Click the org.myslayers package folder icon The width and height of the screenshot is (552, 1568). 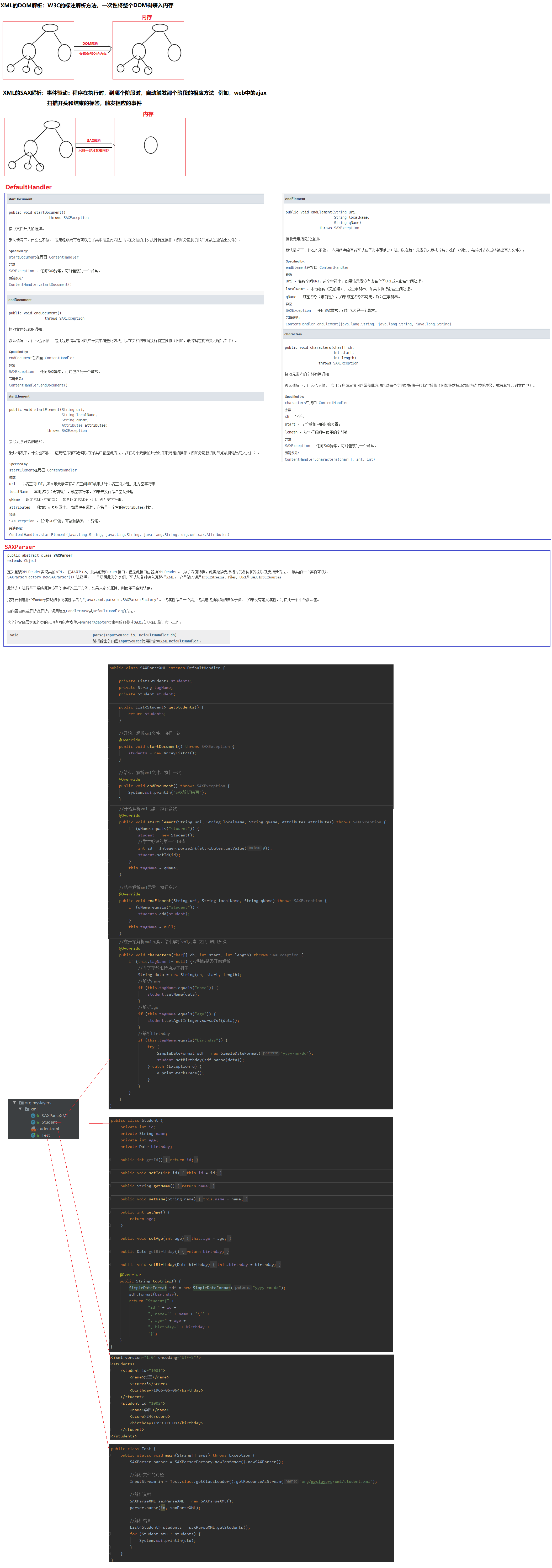tap(21, 1103)
